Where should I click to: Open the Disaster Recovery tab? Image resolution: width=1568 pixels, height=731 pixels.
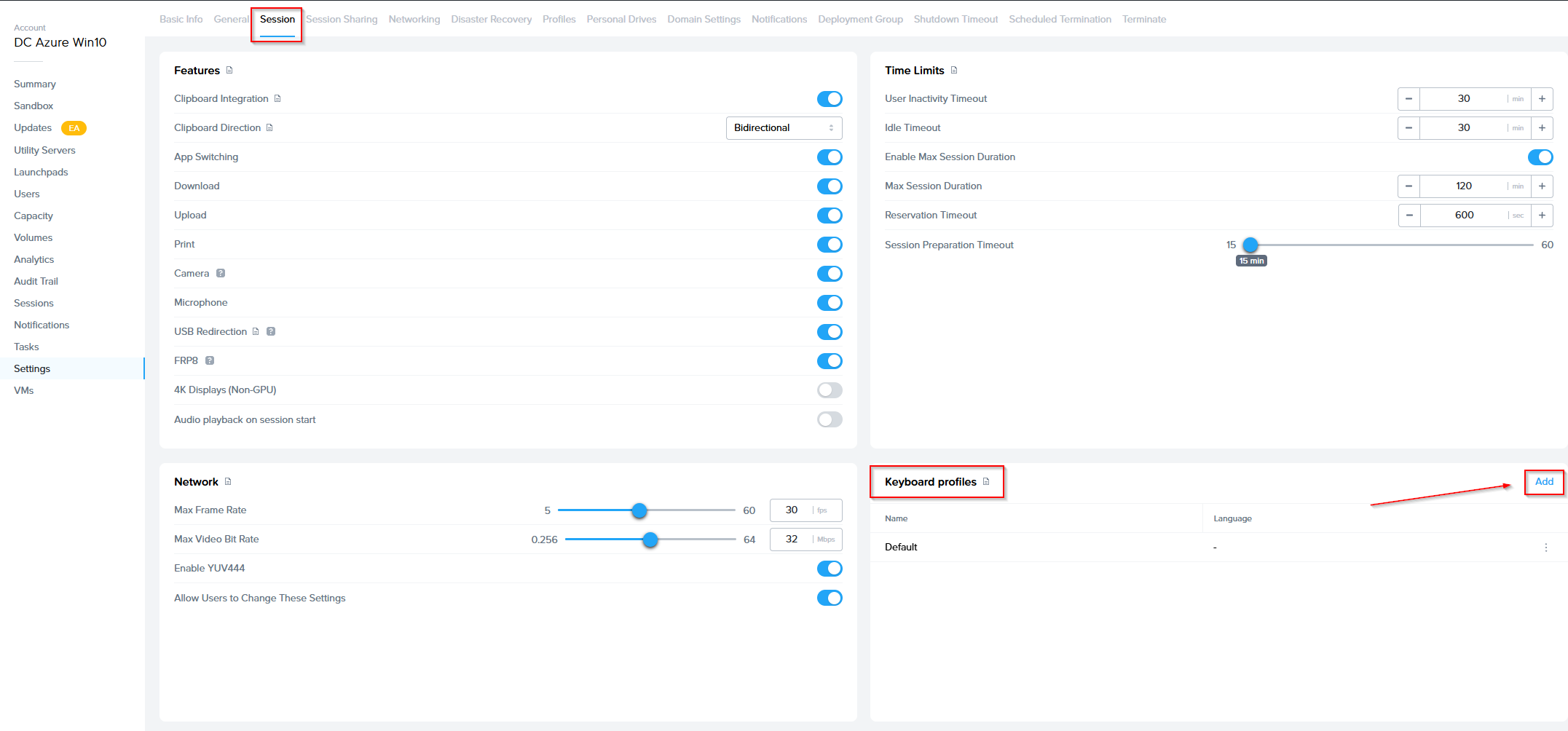click(491, 20)
